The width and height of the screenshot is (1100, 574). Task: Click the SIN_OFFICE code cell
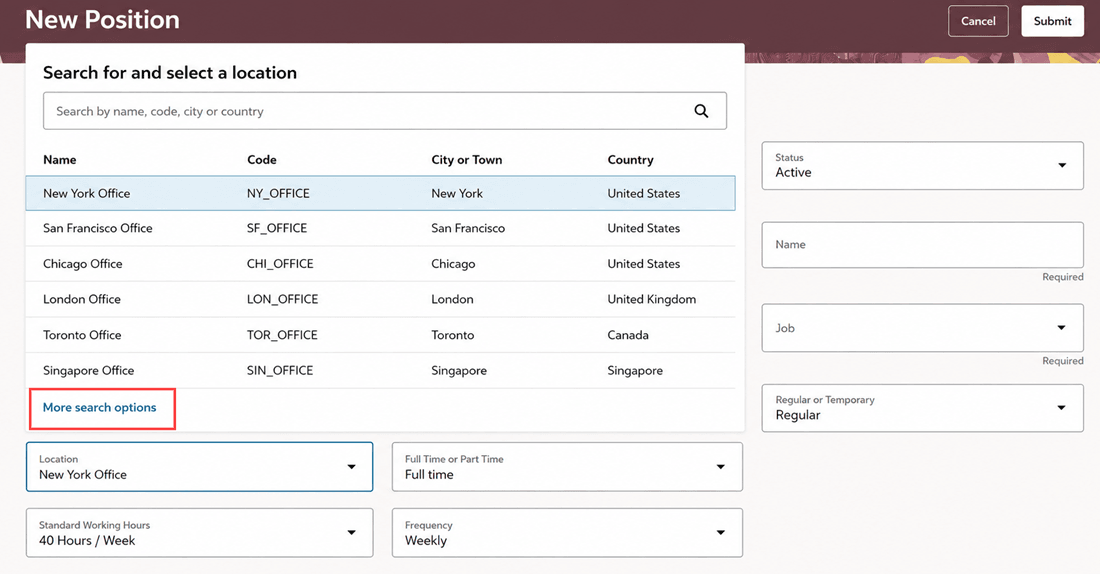(x=279, y=371)
